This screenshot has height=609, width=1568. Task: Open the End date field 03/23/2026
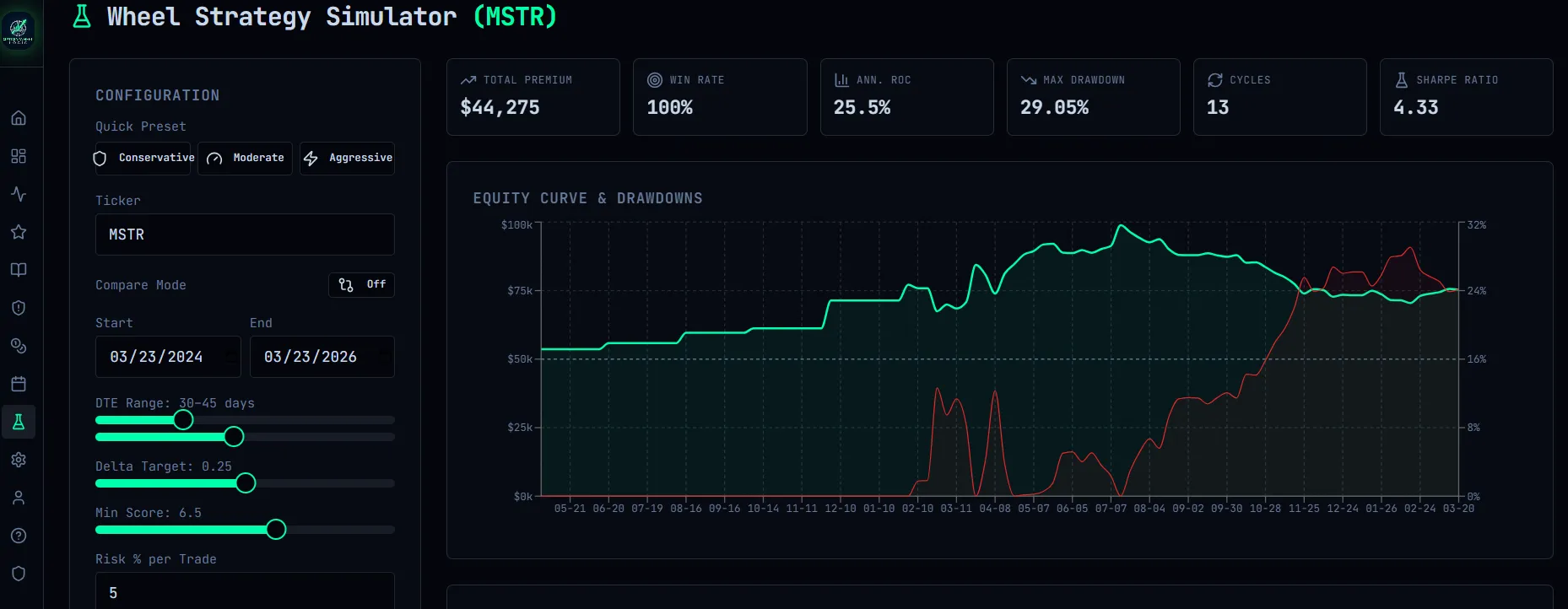(322, 357)
